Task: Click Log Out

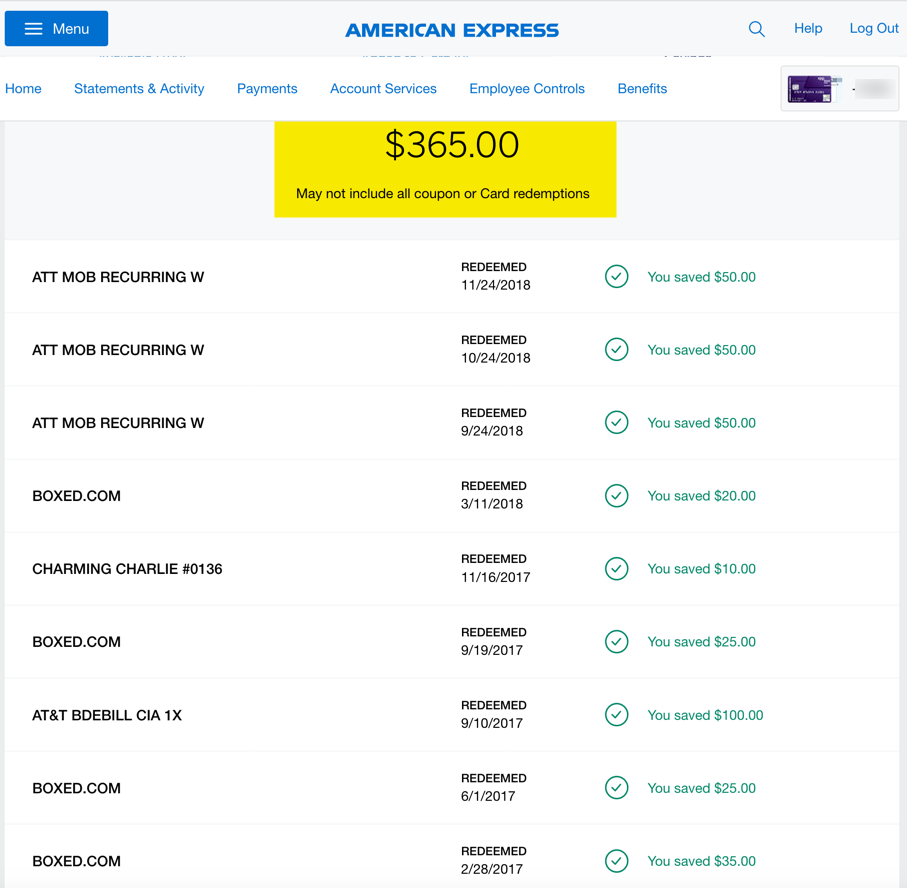Action: pos(873,28)
